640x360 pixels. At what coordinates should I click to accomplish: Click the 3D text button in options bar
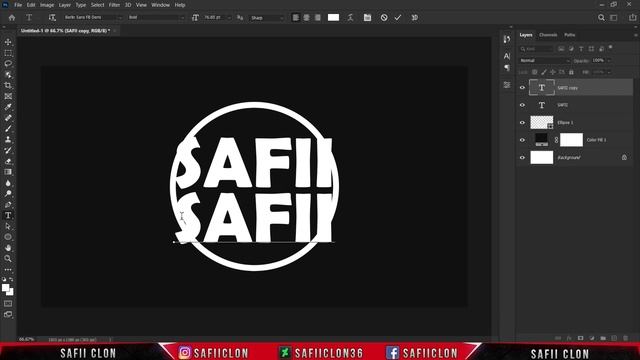[x=415, y=18]
